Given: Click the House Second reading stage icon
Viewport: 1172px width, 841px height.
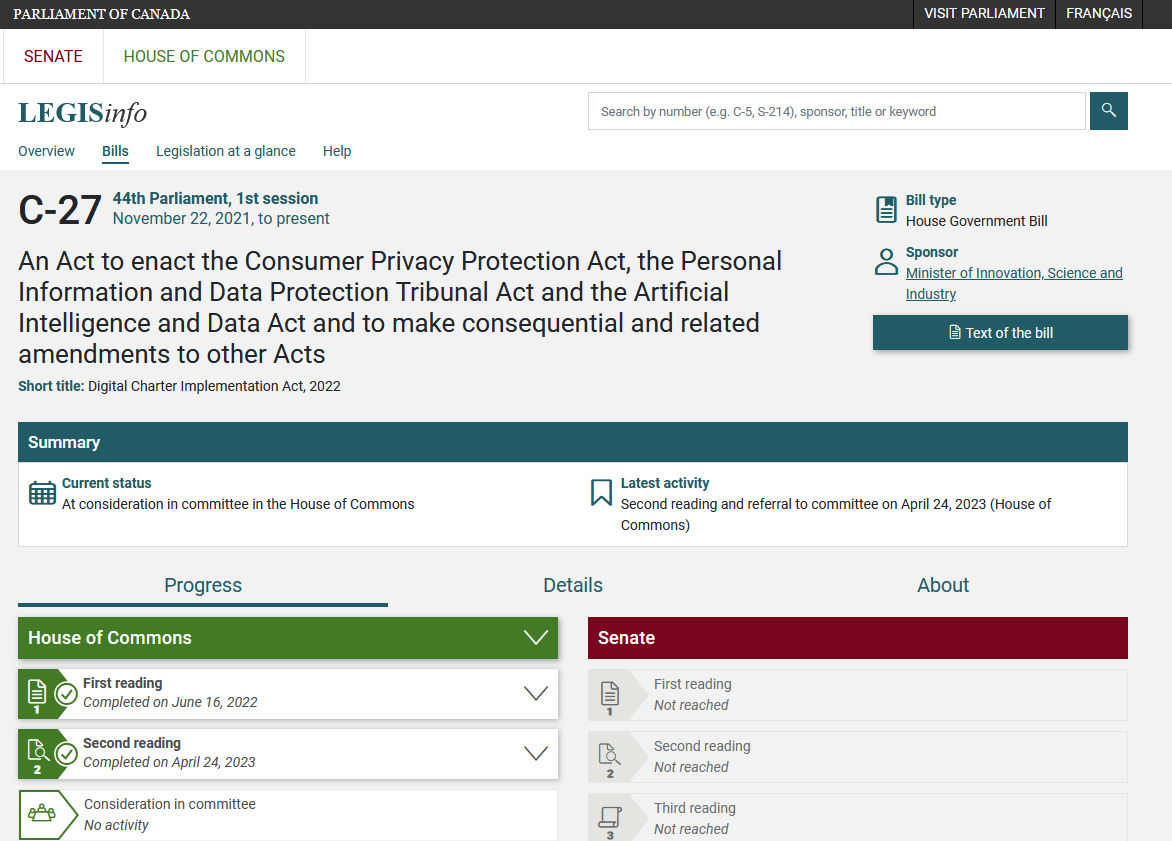Looking at the screenshot, I should pyautogui.click(x=38, y=753).
